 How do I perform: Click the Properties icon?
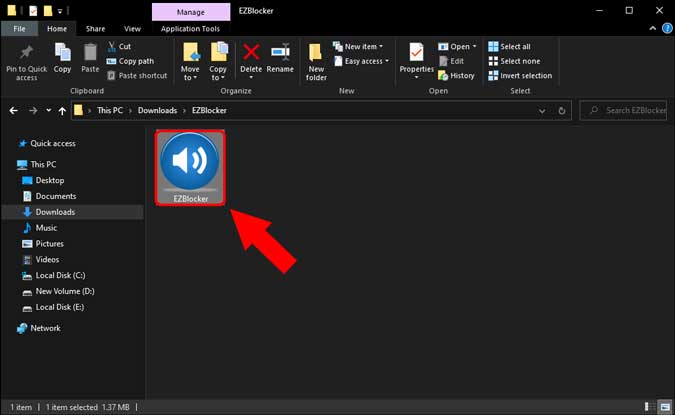click(416, 53)
